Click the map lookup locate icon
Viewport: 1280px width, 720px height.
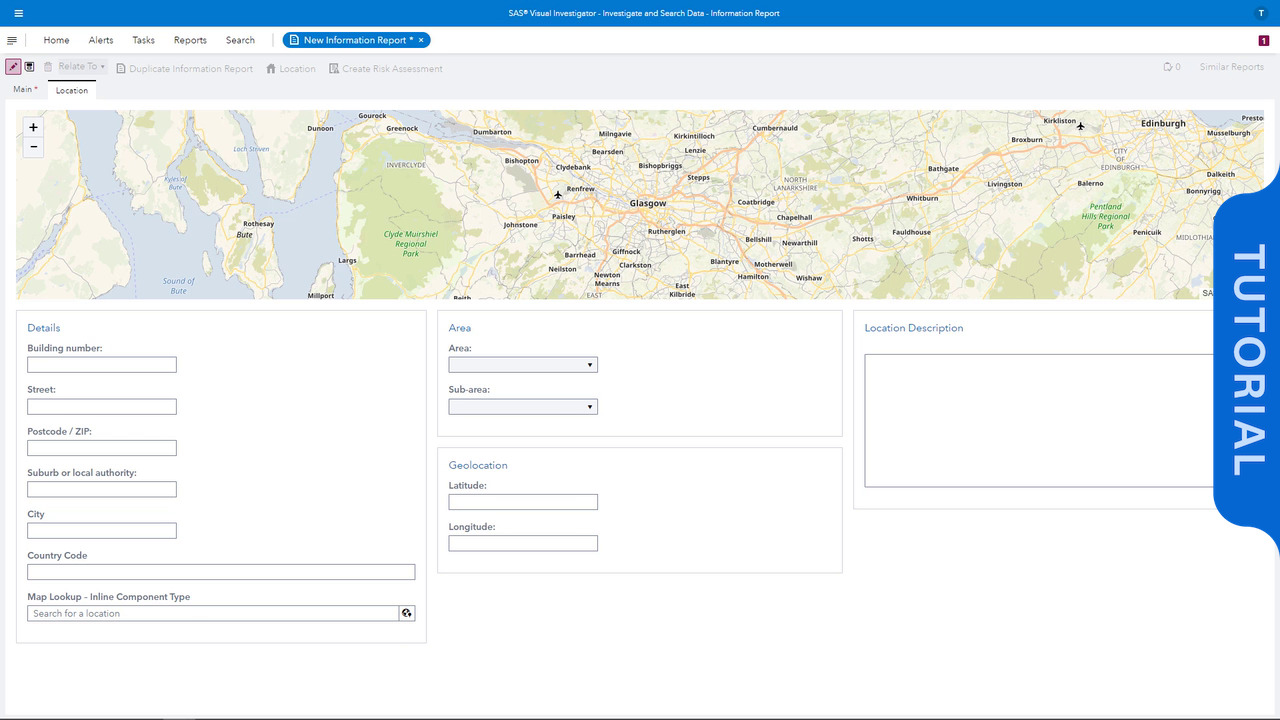[x=407, y=613]
